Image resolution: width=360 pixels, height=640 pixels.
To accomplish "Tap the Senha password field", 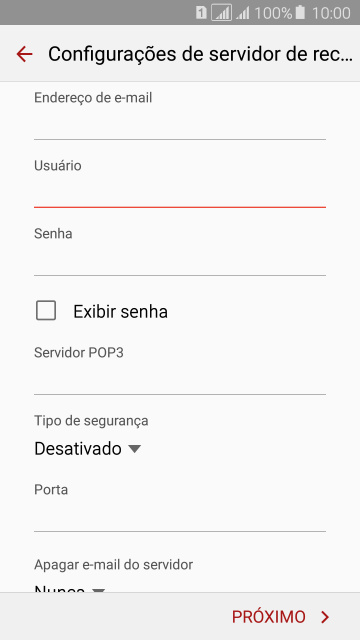I will coord(180,260).
